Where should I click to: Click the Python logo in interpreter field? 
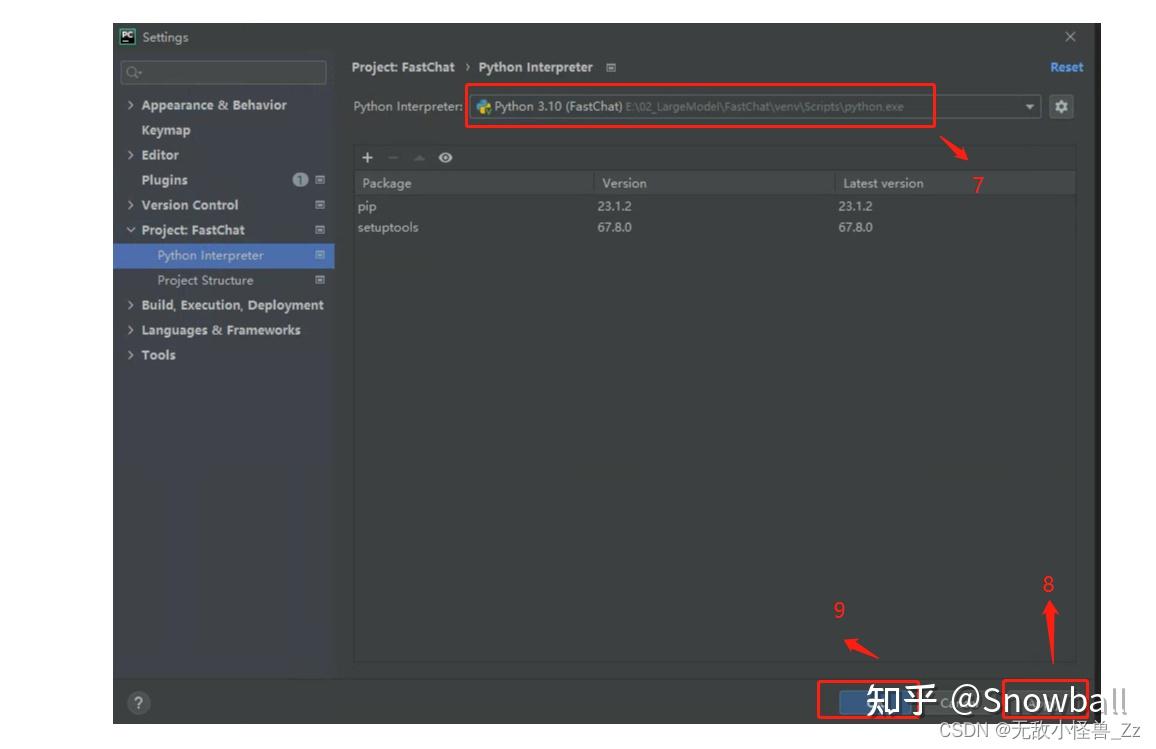click(483, 106)
